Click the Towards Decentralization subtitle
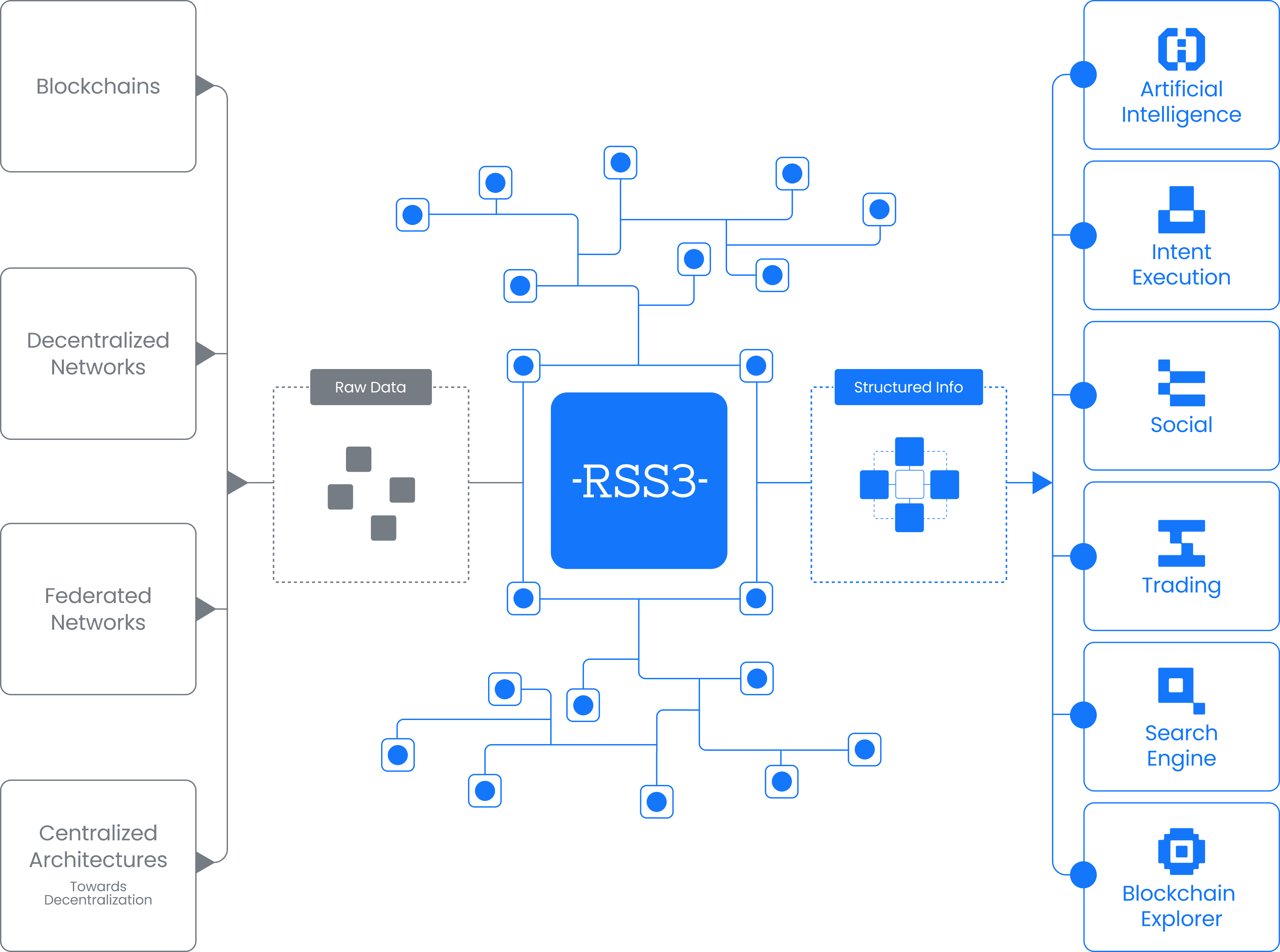This screenshot has width=1280, height=952. tap(98, 893)
